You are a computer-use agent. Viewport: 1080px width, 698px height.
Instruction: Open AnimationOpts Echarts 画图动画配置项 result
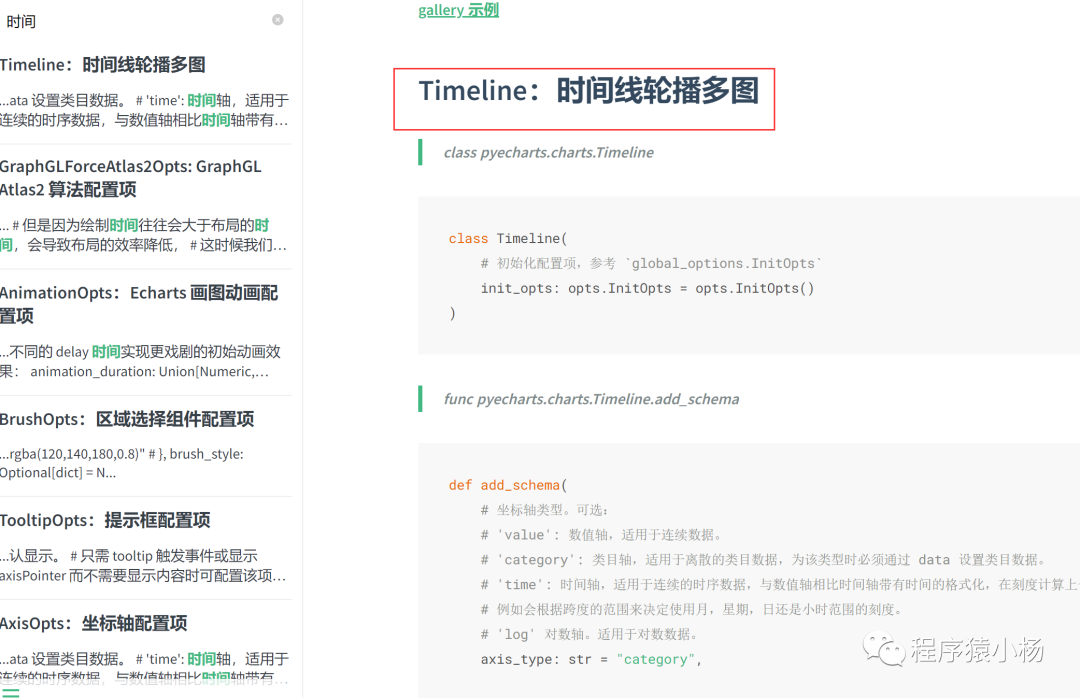point(138,304)
